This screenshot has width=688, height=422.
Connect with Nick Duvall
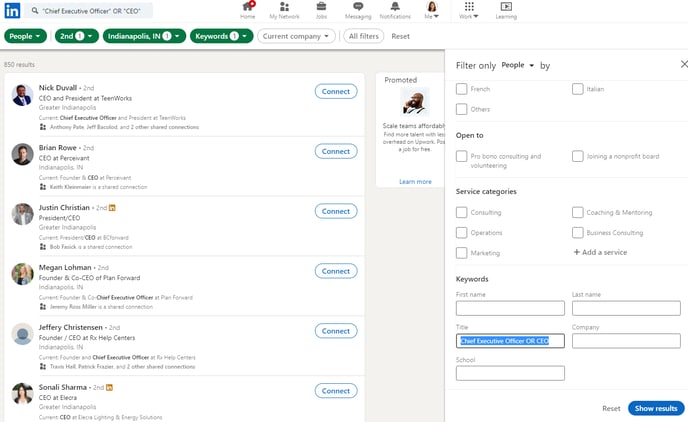pos(336,91)
